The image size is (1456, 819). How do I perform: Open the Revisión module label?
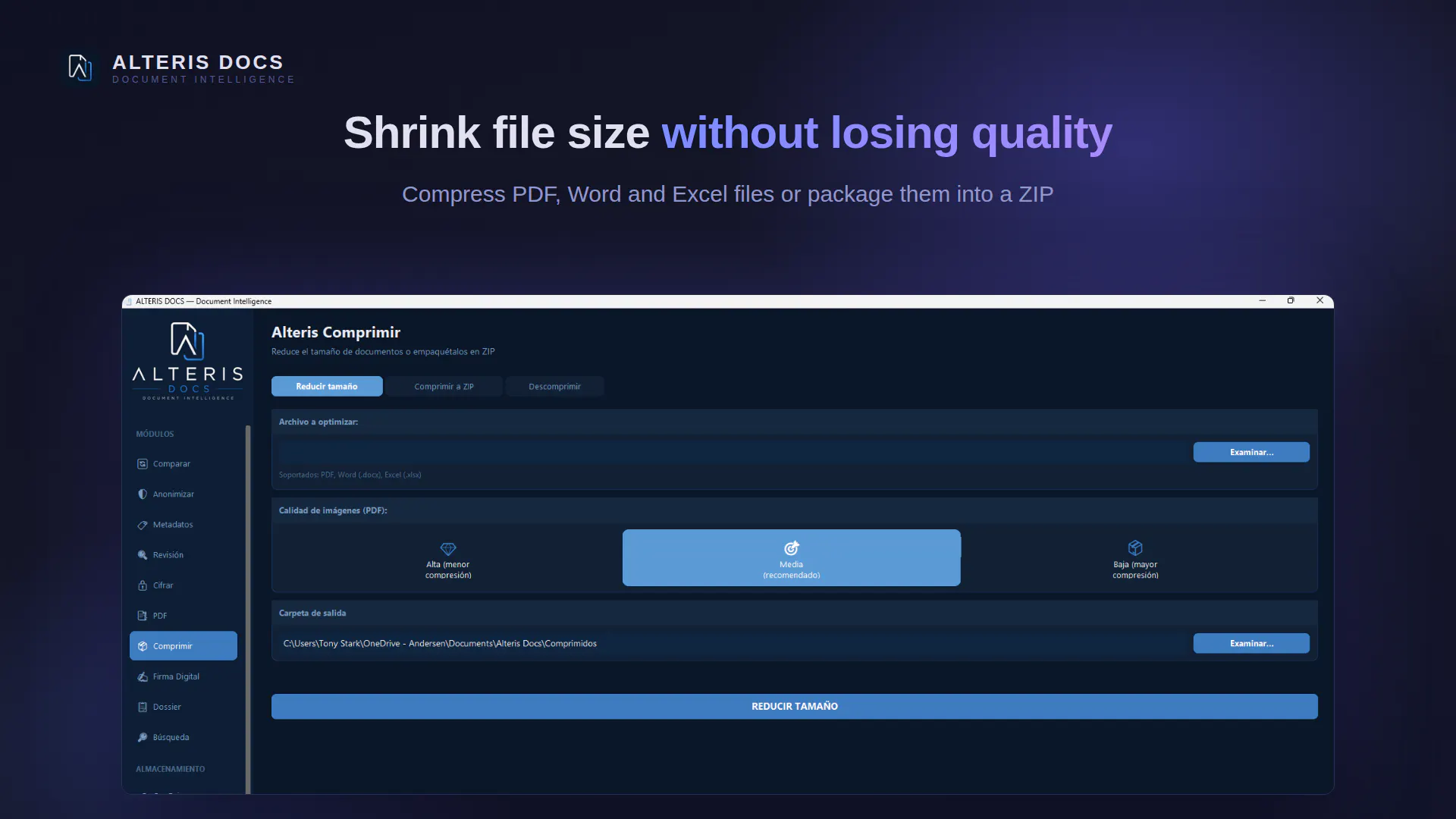(168, 555)
